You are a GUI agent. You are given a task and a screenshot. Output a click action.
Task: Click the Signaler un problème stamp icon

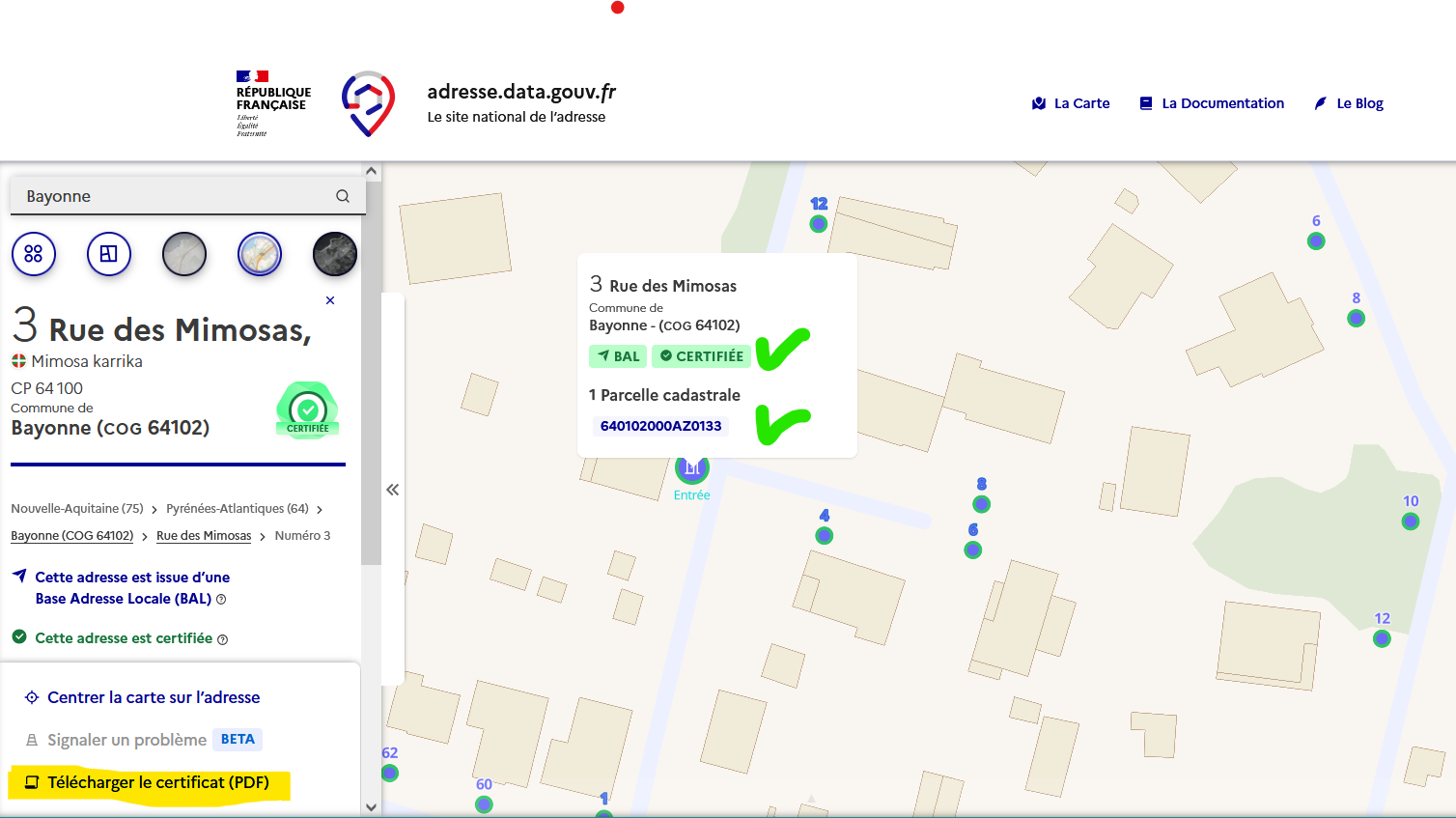32,740
